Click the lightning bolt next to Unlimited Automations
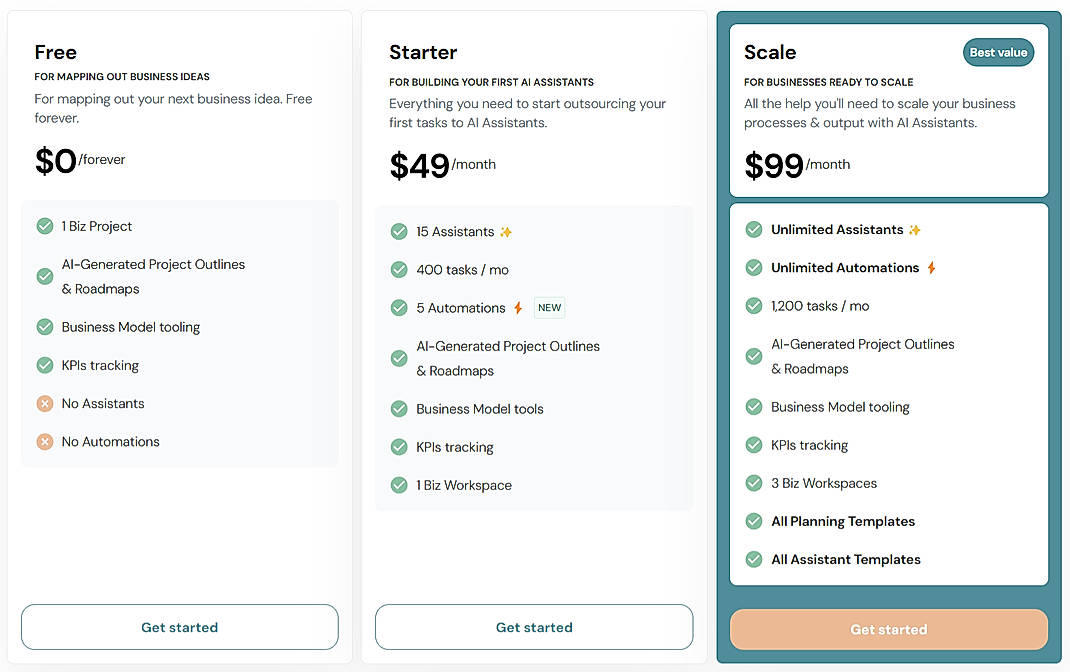 (929, 267)
